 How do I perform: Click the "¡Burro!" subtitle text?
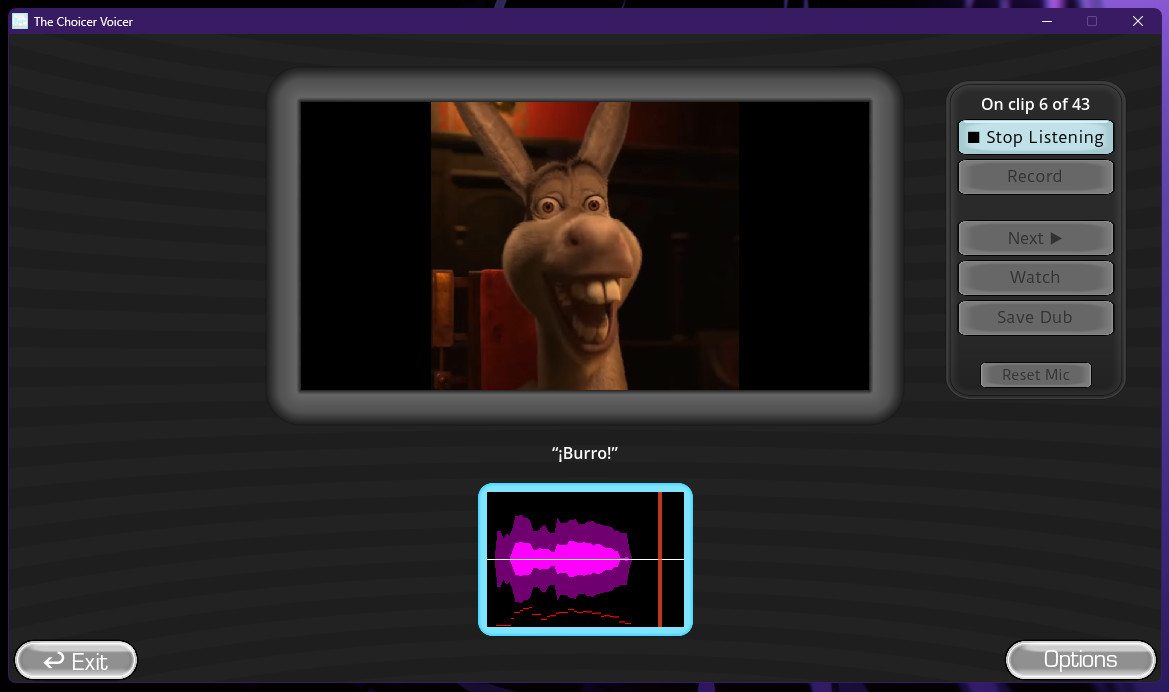(x=584, y=453)
